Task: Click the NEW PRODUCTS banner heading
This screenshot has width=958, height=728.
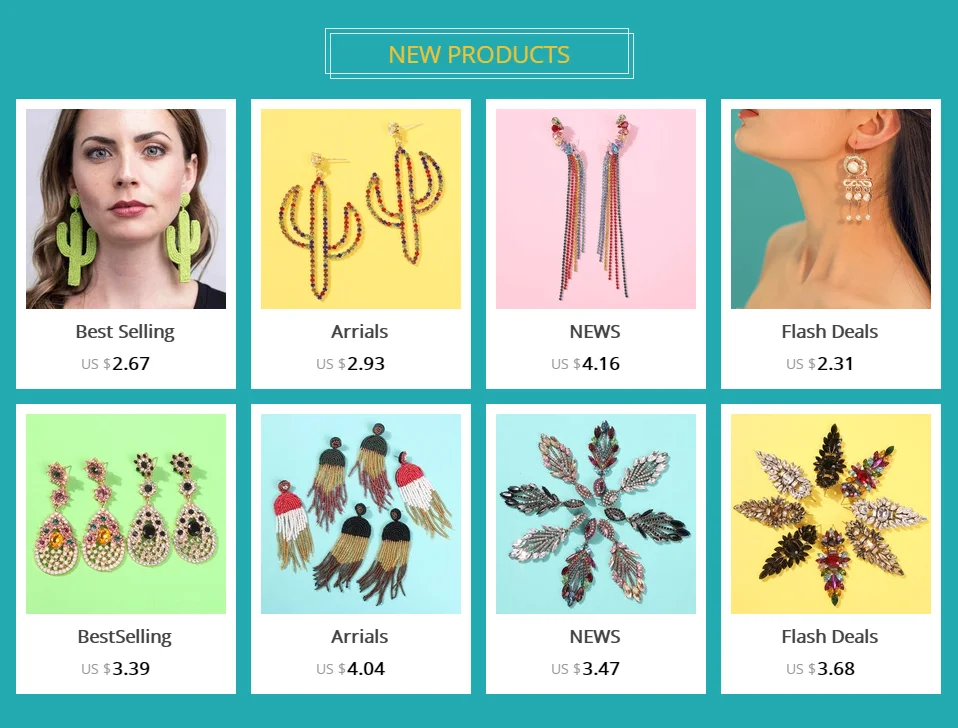Action: click(479, 54)
